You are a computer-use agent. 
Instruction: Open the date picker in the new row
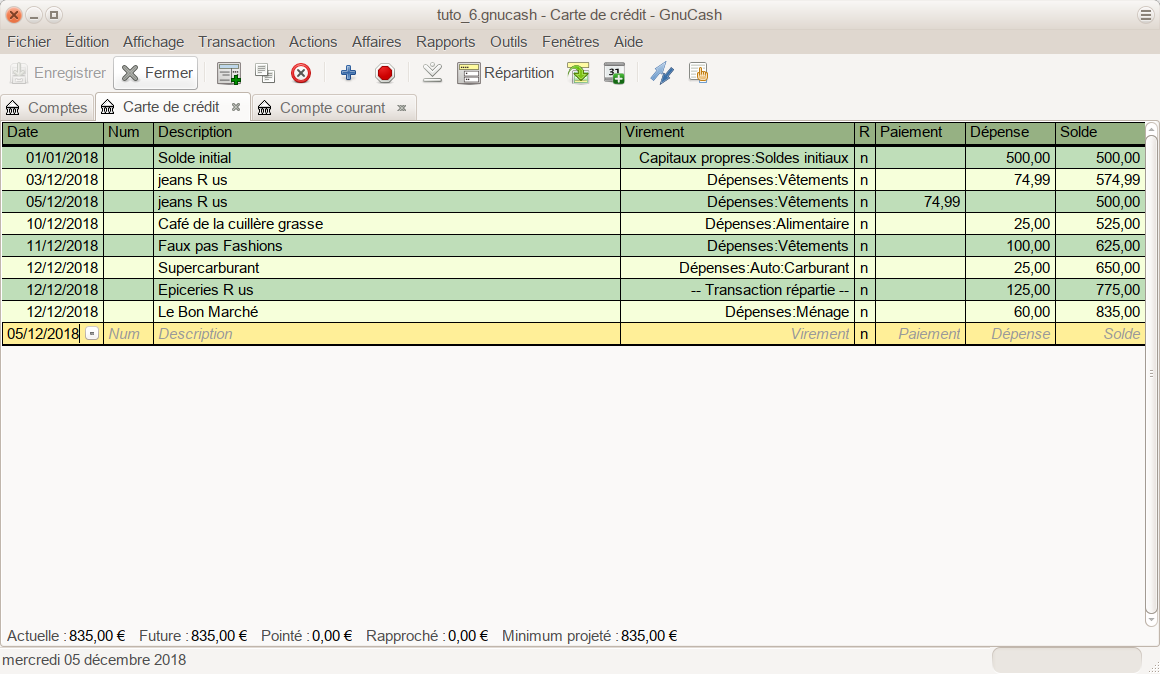pos(93,334)
